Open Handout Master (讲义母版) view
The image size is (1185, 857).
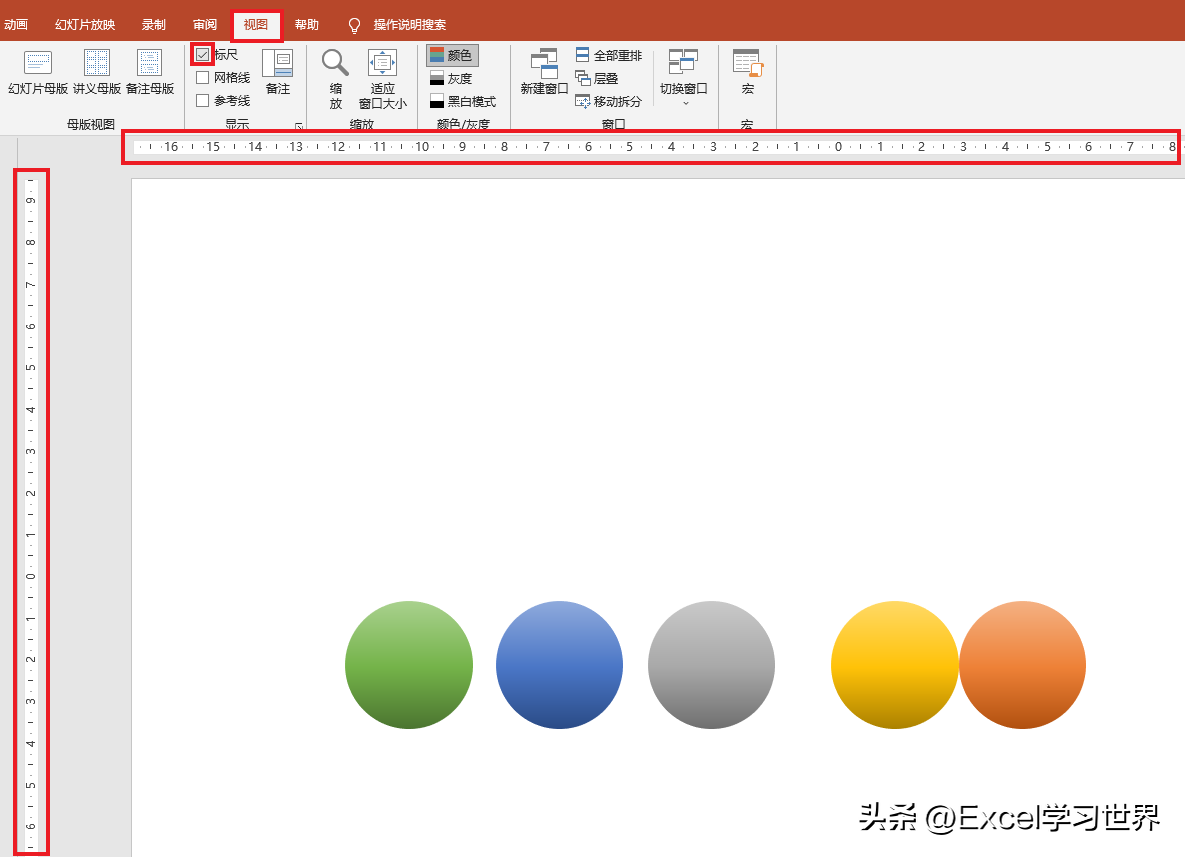point(97,73)
